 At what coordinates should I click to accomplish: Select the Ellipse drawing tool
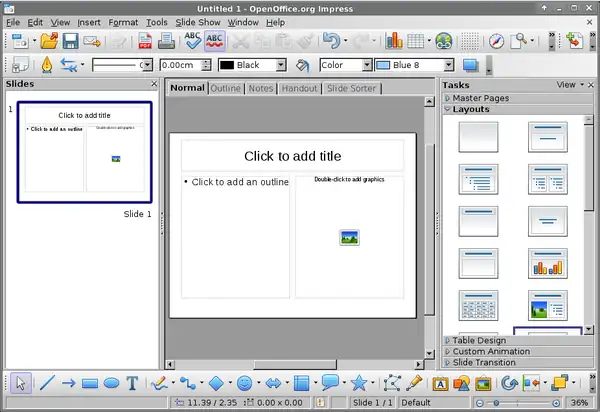(111, 383)
